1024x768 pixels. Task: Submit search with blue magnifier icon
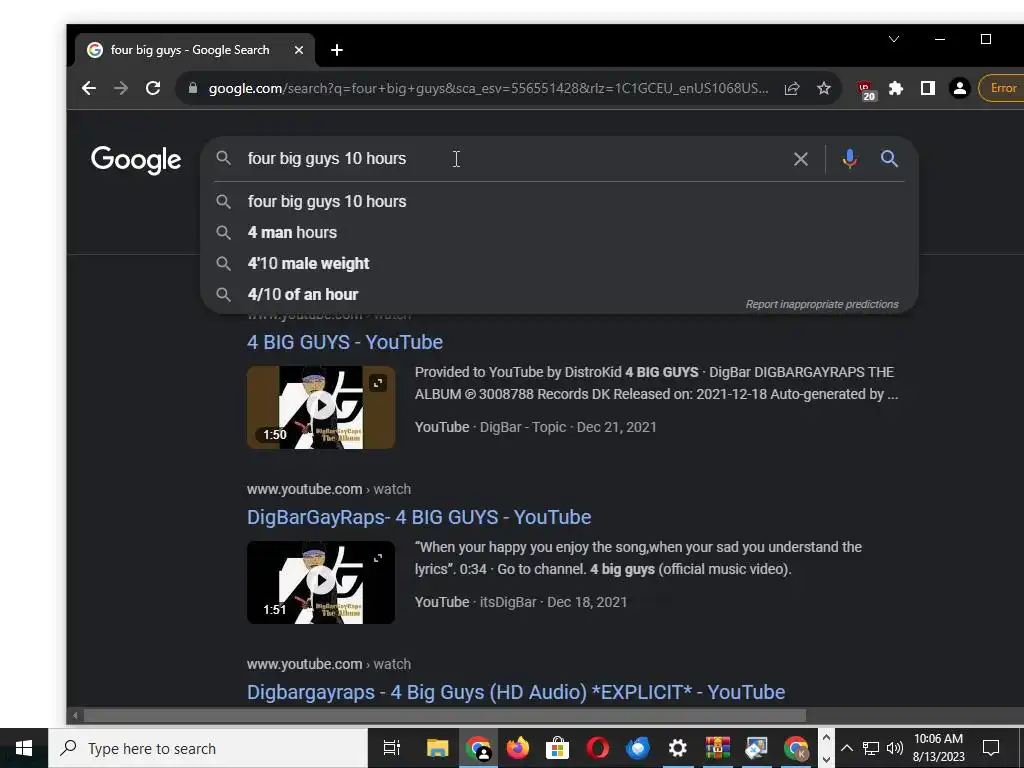pyautogui.click(x=889, y=158)
